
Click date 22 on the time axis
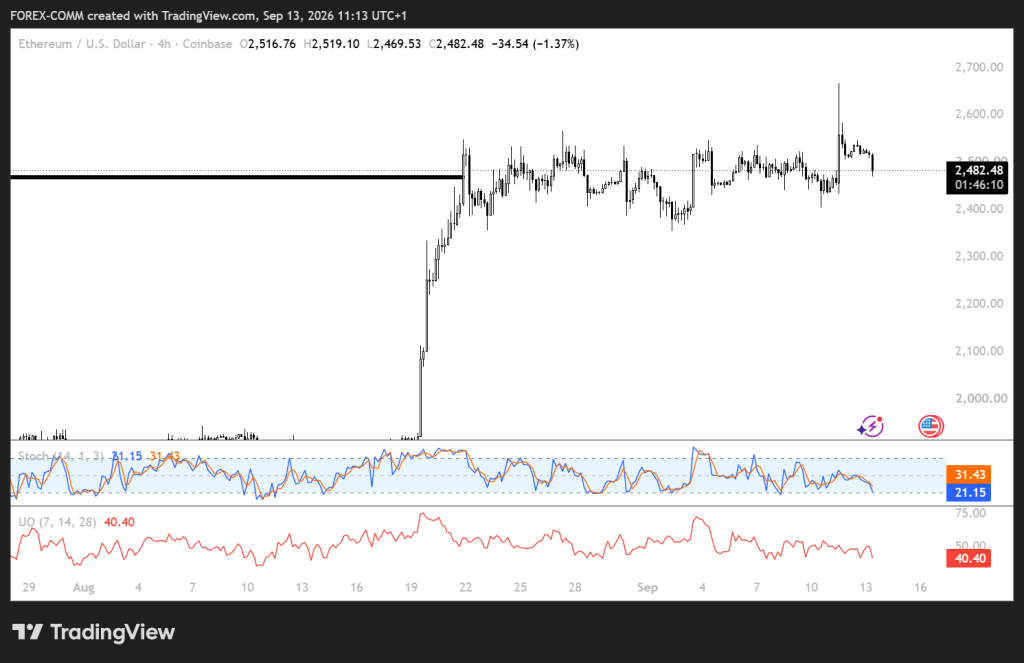[465, 587]
